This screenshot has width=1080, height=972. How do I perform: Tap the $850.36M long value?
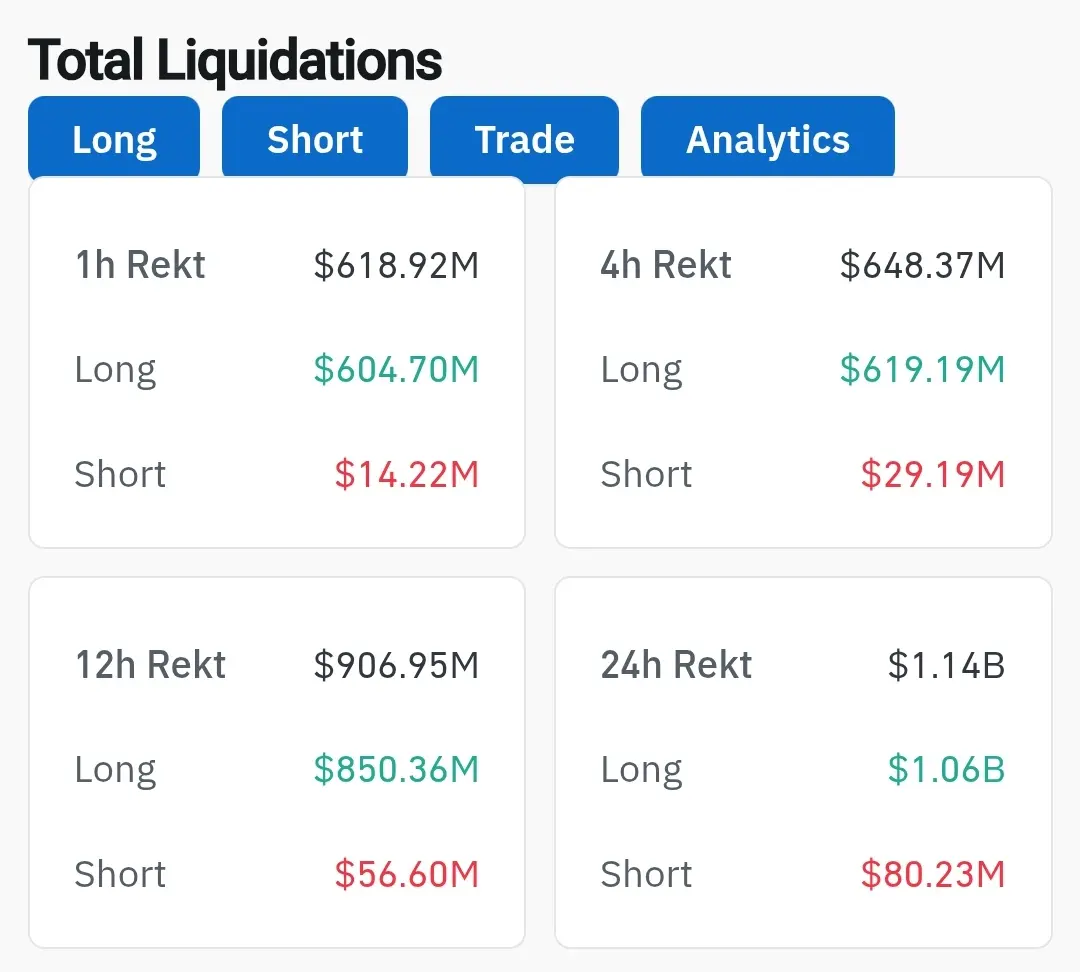[396, 770]
